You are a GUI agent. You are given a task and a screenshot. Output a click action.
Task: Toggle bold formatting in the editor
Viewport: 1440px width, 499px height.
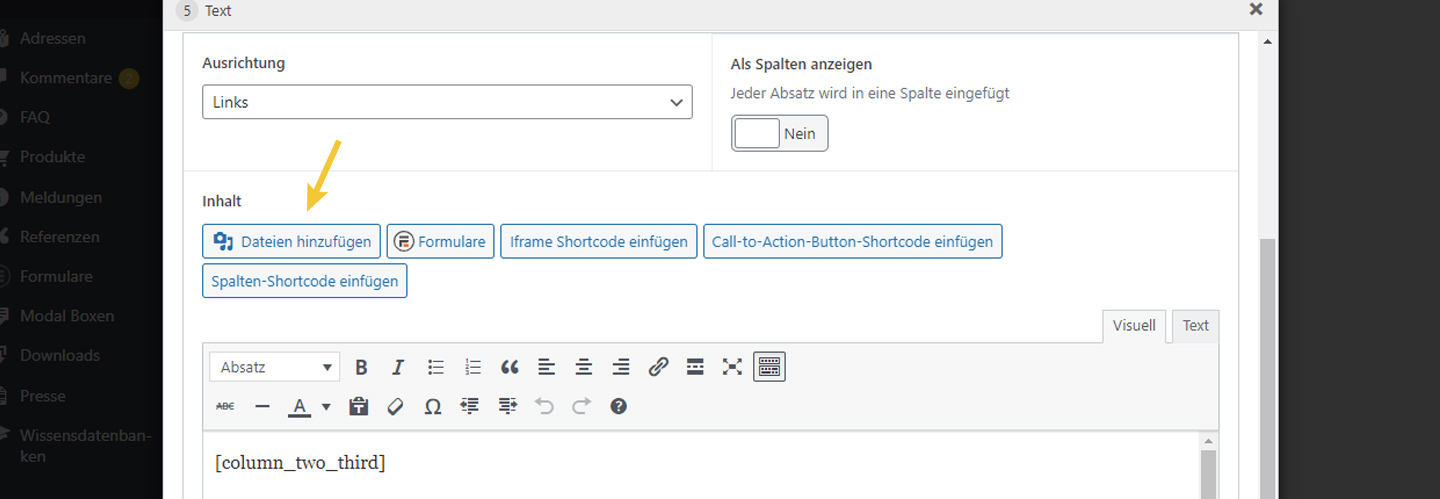(x=362, y=367)
